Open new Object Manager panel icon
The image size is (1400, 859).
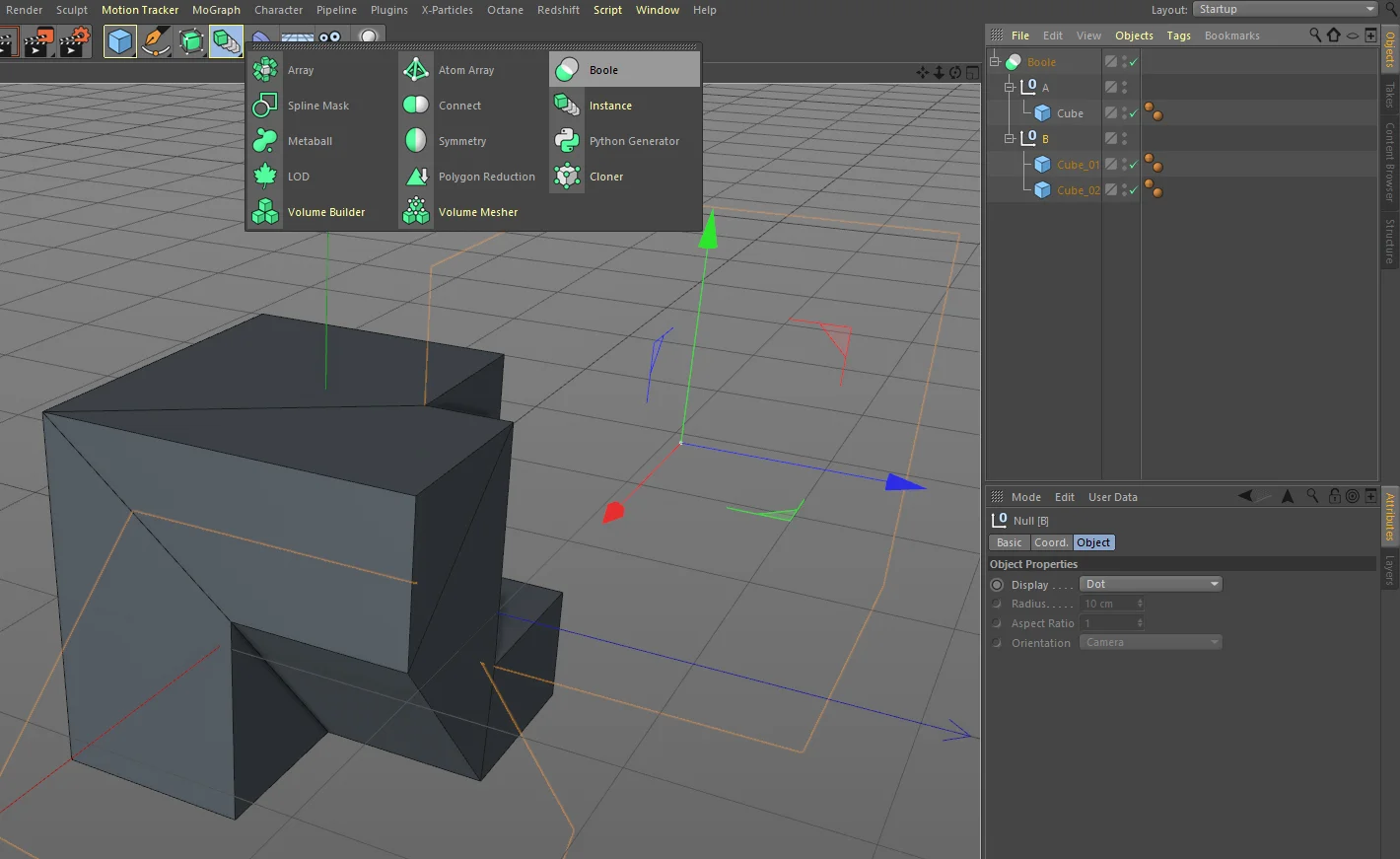(x=1370, y=35)
